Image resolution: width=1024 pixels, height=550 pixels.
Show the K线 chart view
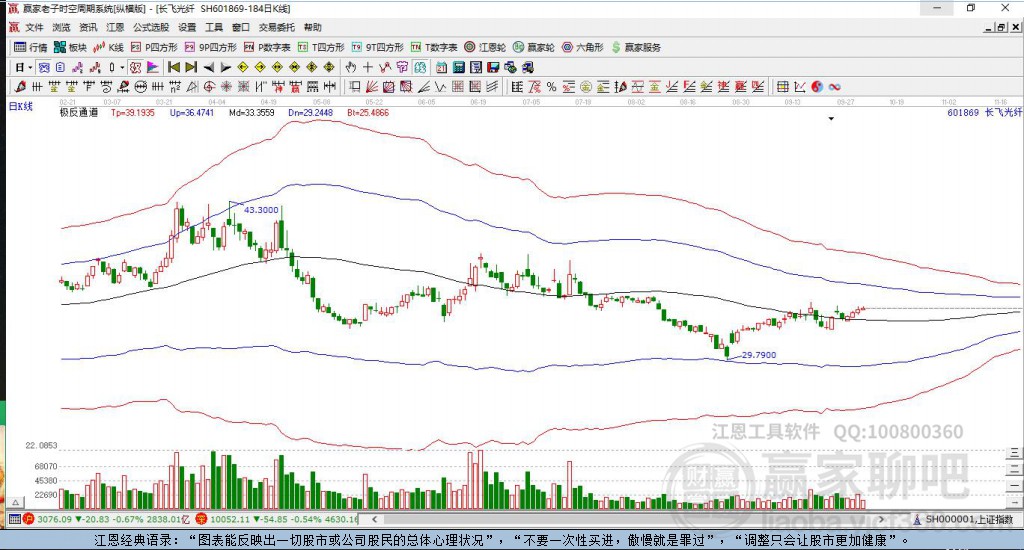coord(108,47)
